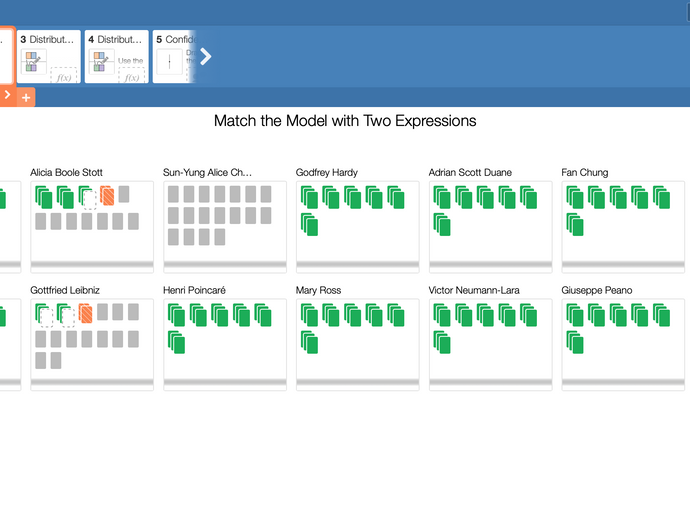Screen dimensions: 690x518
Task: Open screen 3 Distribut... thumbnail
Action: (x=49, y=56)
